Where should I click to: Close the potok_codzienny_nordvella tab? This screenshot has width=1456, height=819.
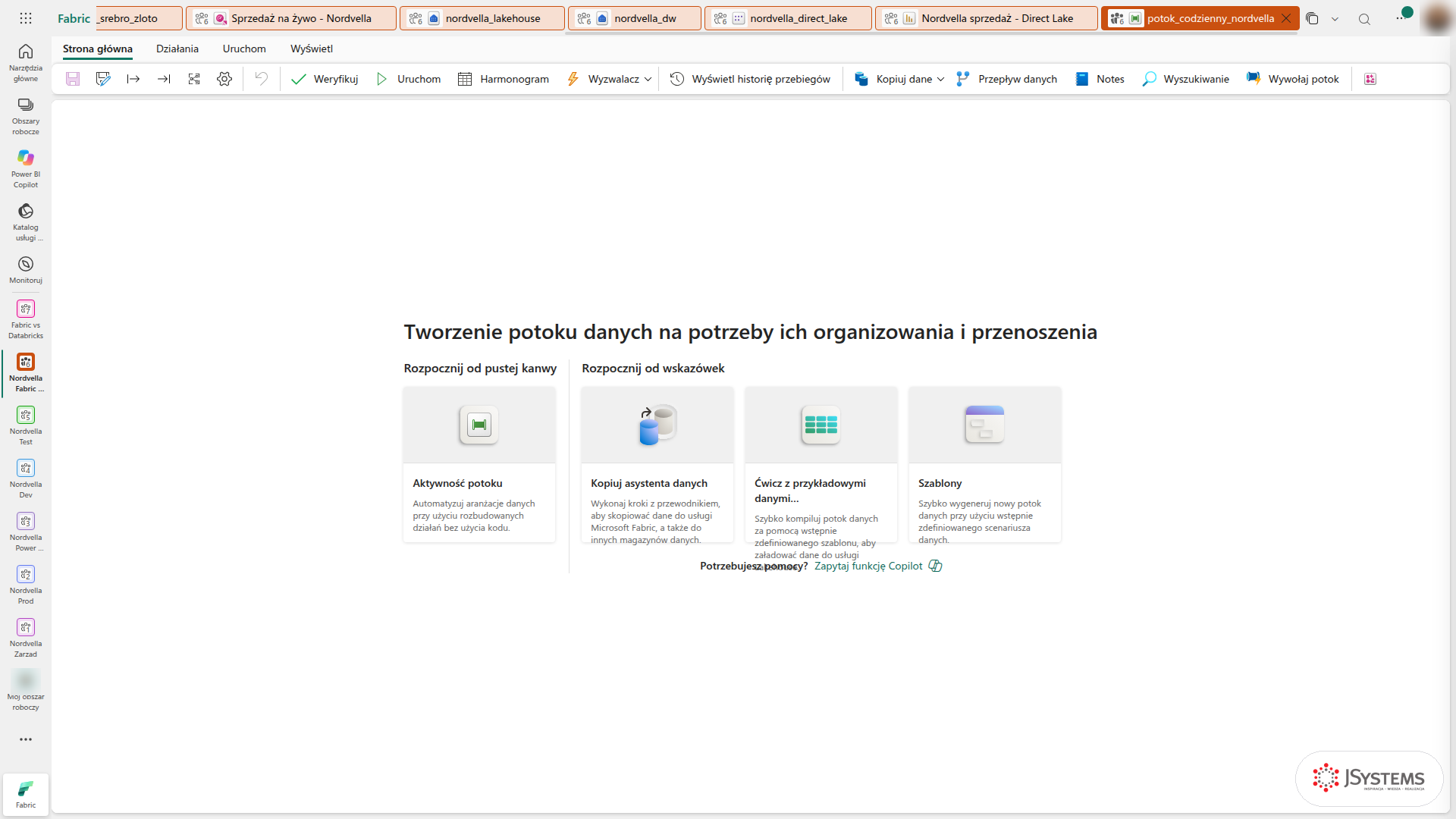pos(1286,18)
